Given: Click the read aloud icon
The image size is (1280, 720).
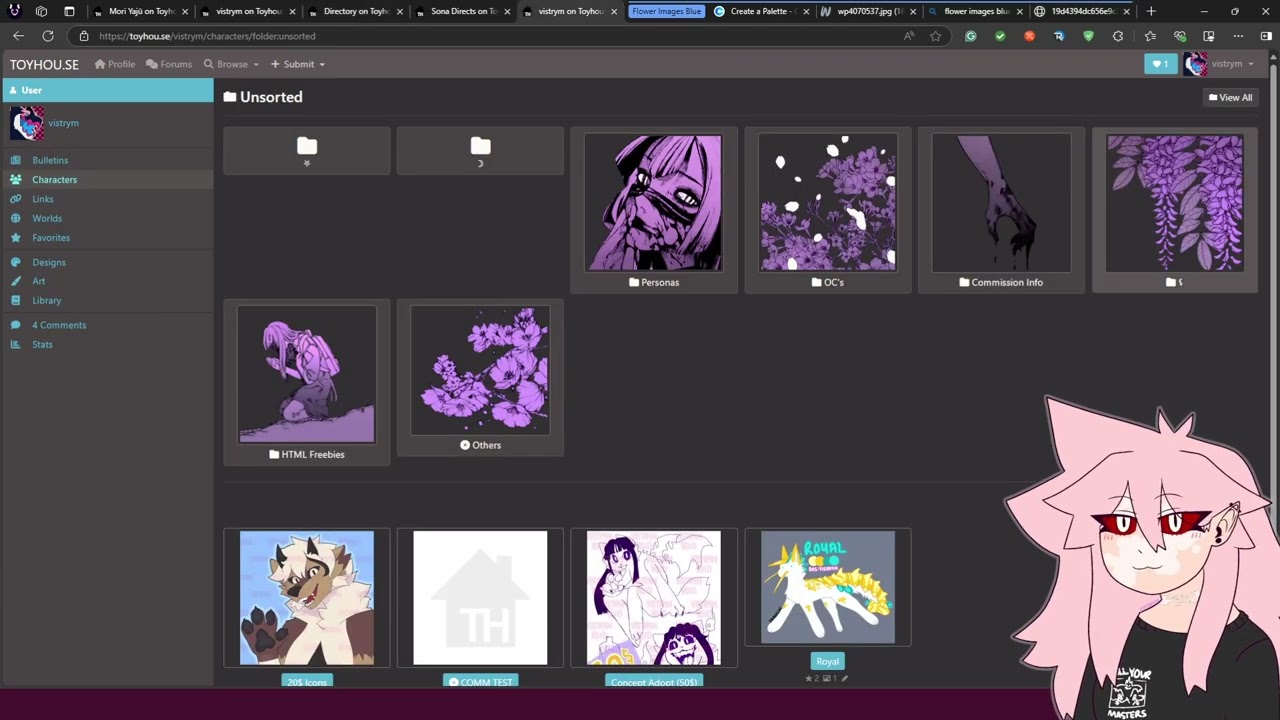Looking at the screenshot, I should [908, 36].
